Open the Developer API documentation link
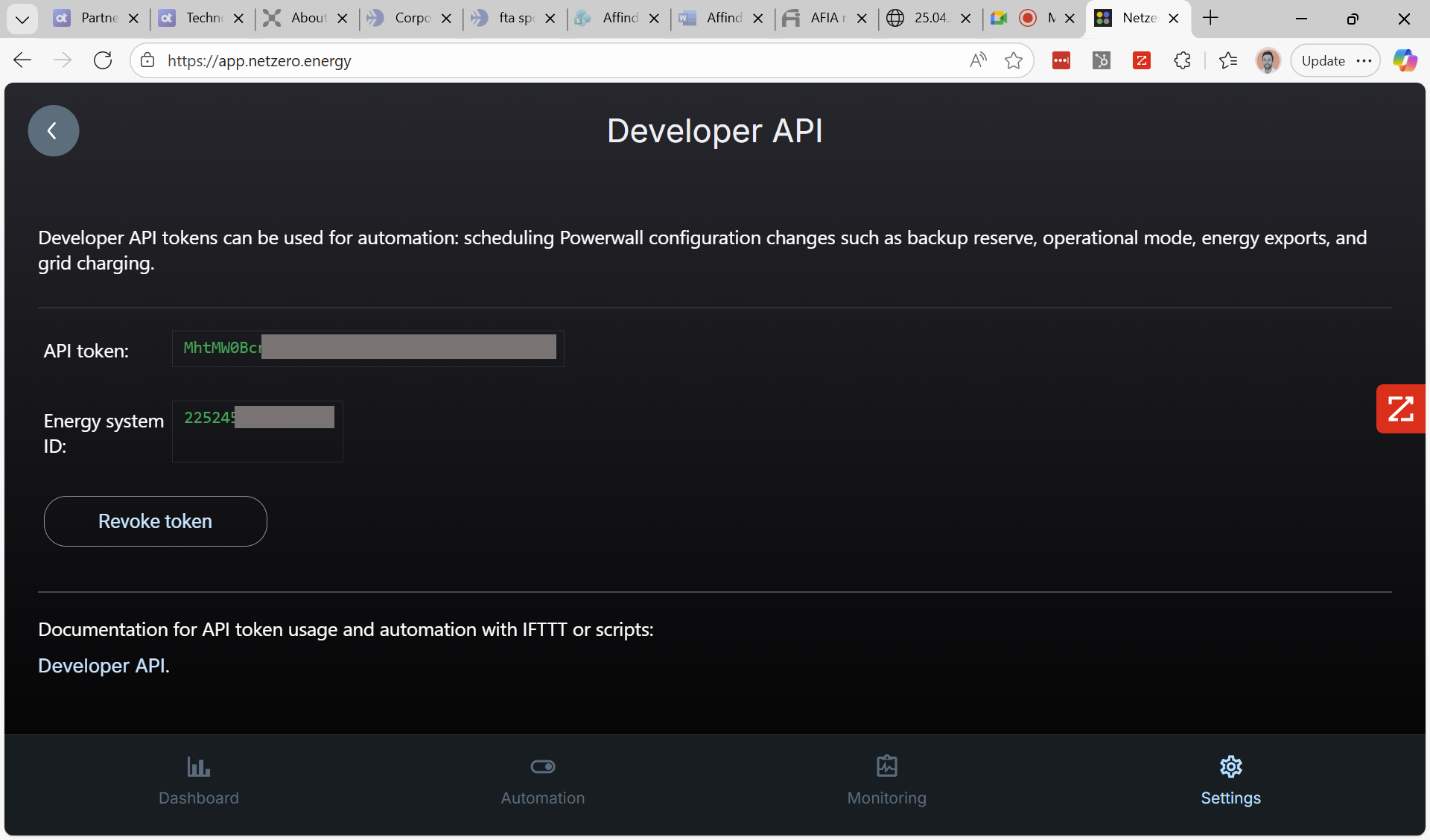1430x840 pixels. 101,665
